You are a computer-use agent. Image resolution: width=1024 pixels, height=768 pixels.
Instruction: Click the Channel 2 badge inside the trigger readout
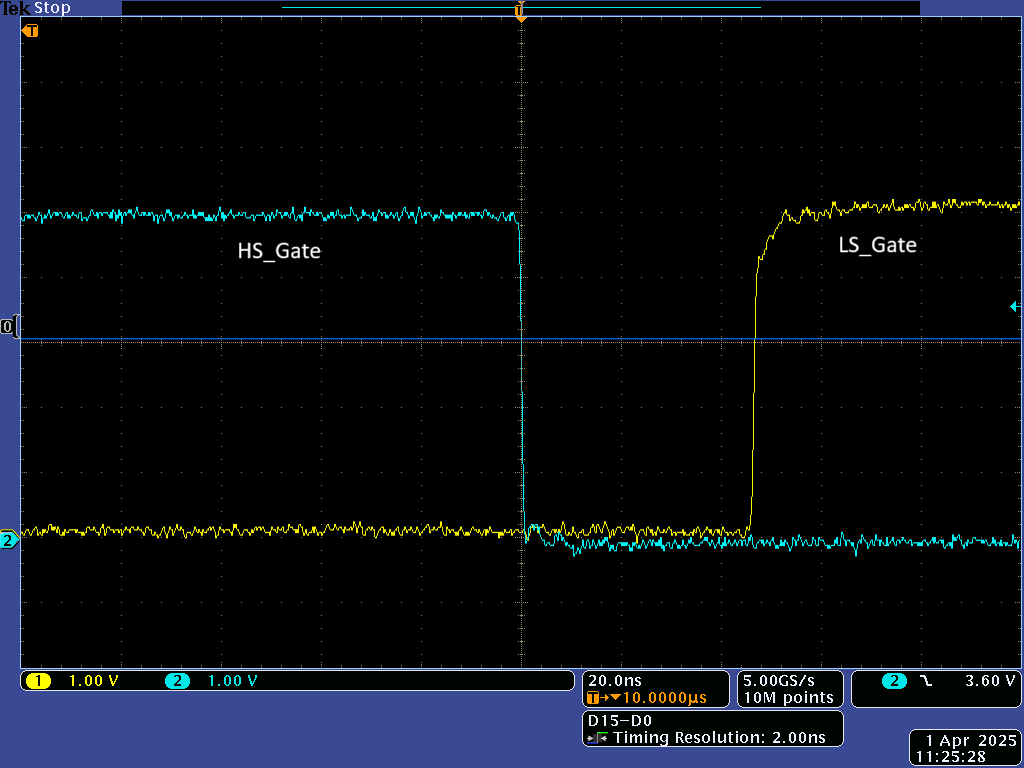893,680
